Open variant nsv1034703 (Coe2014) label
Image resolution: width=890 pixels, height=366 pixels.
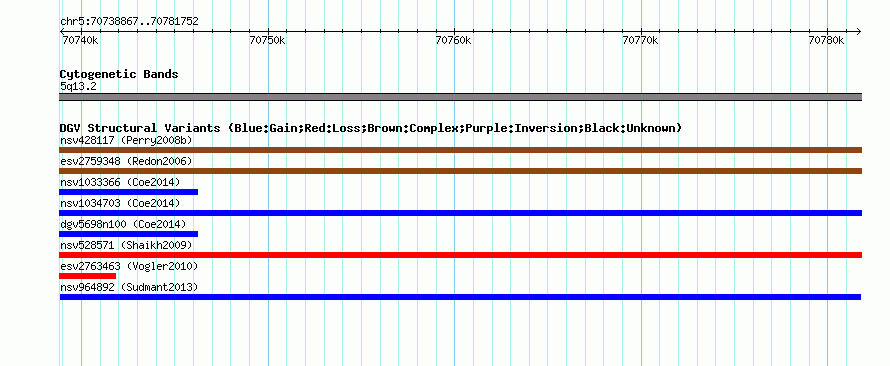pos(120,203)
